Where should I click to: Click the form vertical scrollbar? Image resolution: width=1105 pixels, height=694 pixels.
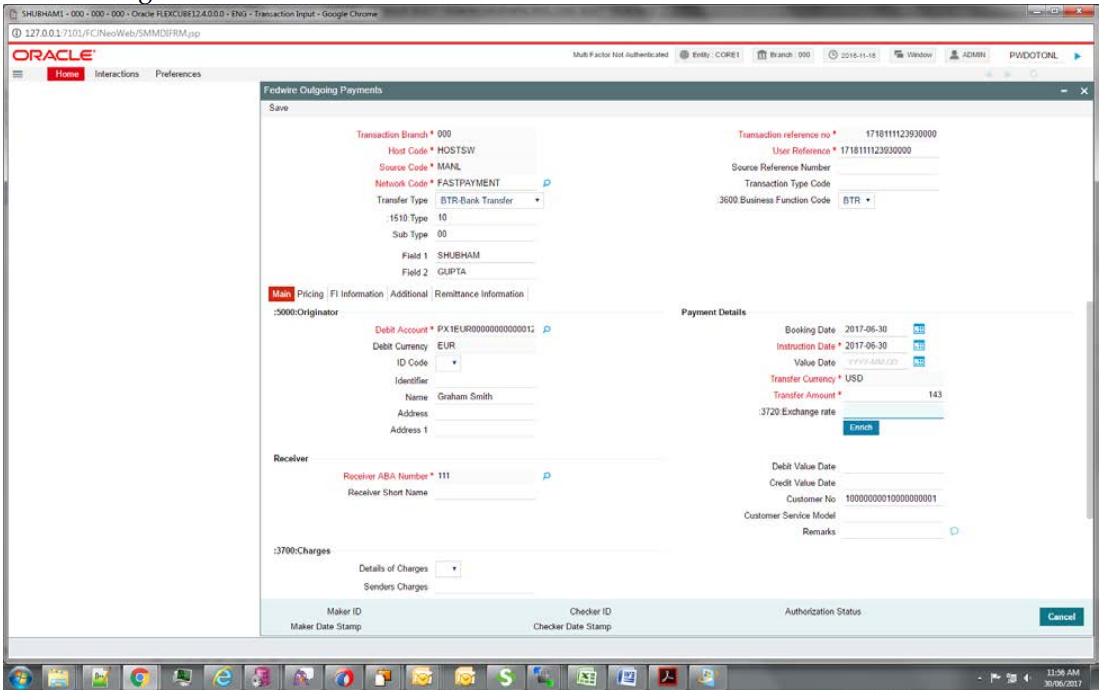[1089, 409]
